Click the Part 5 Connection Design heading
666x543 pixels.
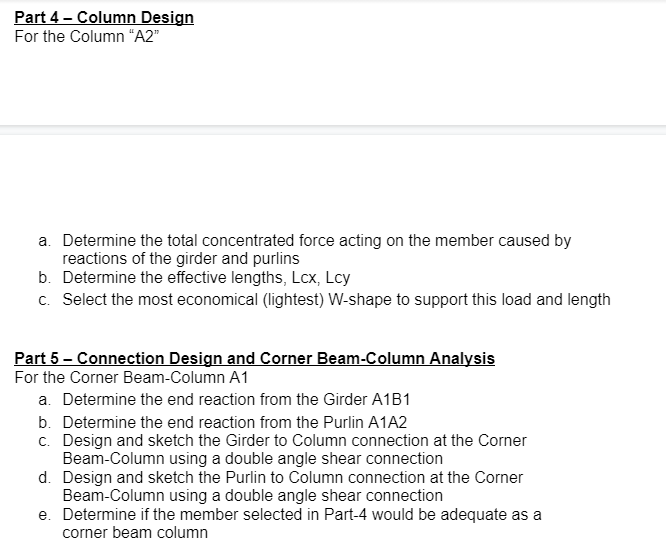[254, 358]
